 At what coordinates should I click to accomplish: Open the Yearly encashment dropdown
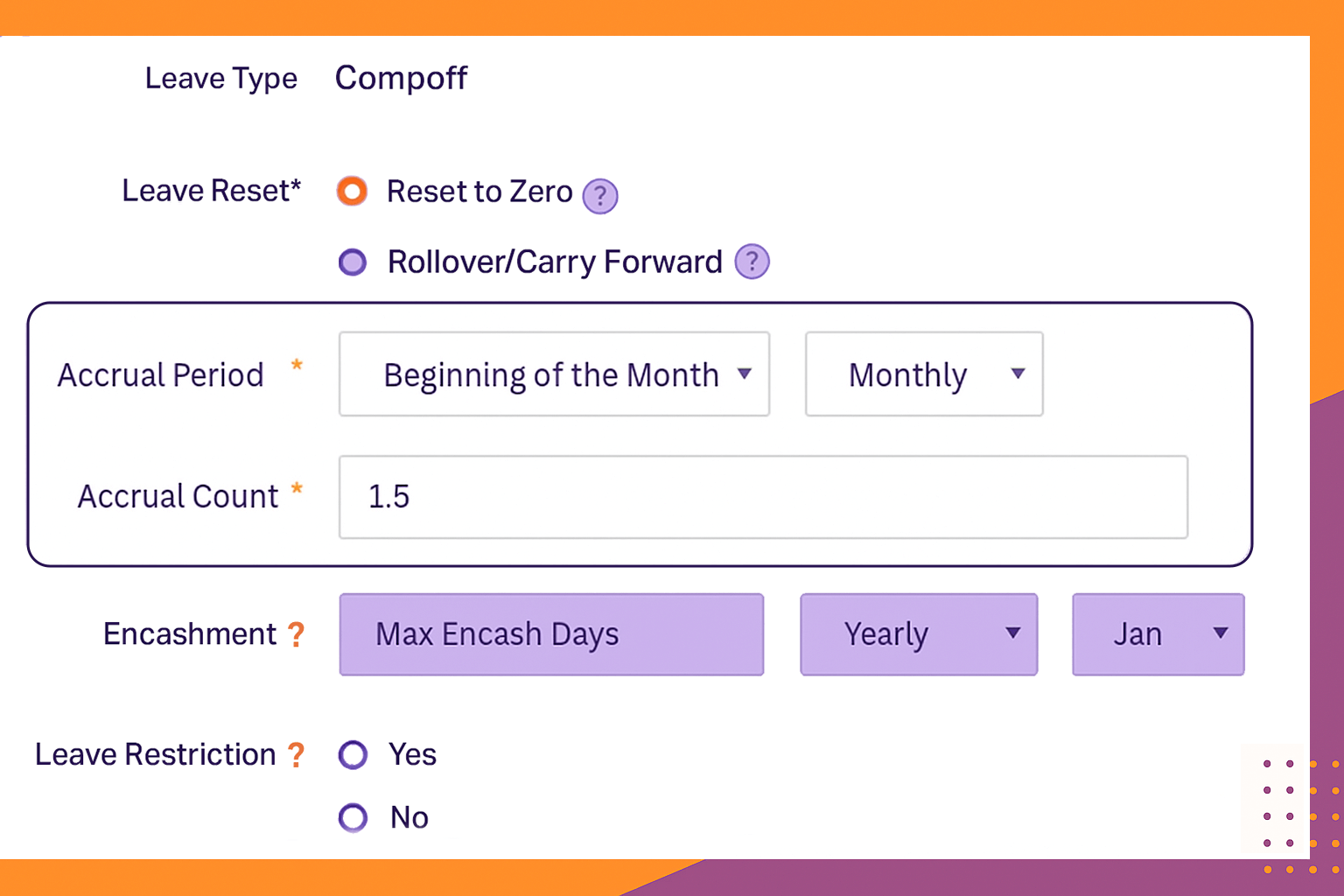tap(919, 634)
